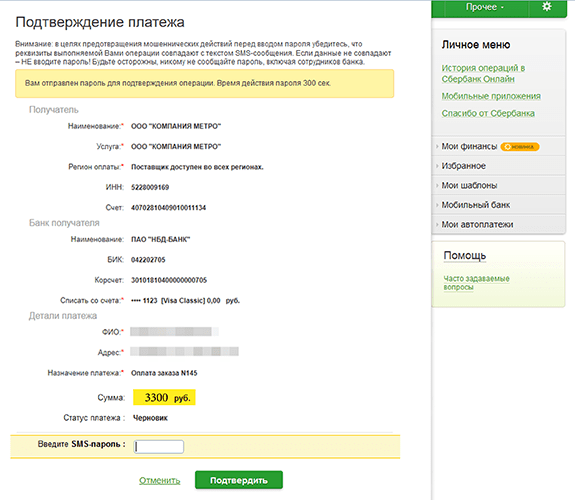The width and height of the screenshot is (575, 500).
Task: Open the Спасибо от Сбербанка link
Action: (x=488, y=113)
